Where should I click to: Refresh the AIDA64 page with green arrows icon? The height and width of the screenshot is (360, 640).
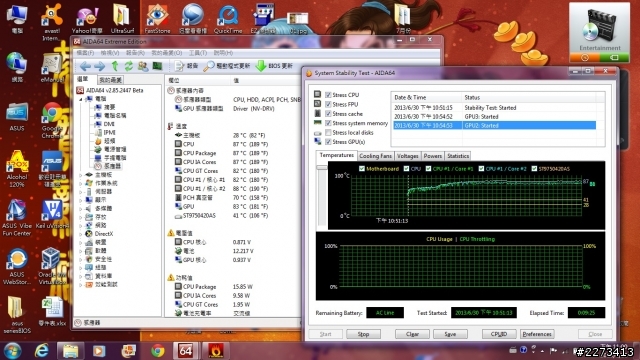pyautogui.click(x=129, y=66)
